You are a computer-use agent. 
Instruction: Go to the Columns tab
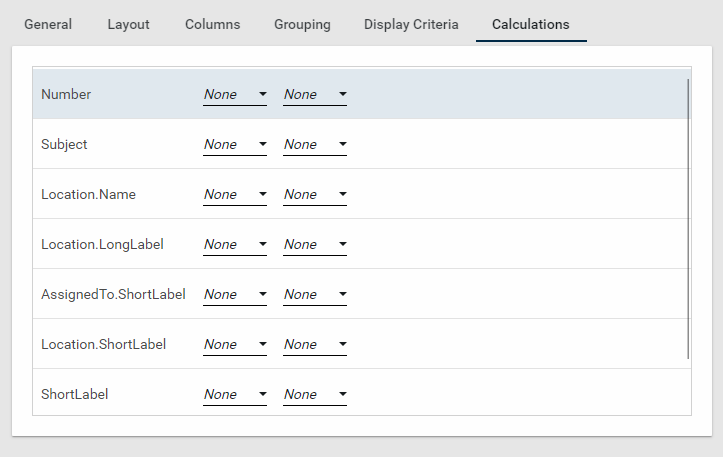212,24
